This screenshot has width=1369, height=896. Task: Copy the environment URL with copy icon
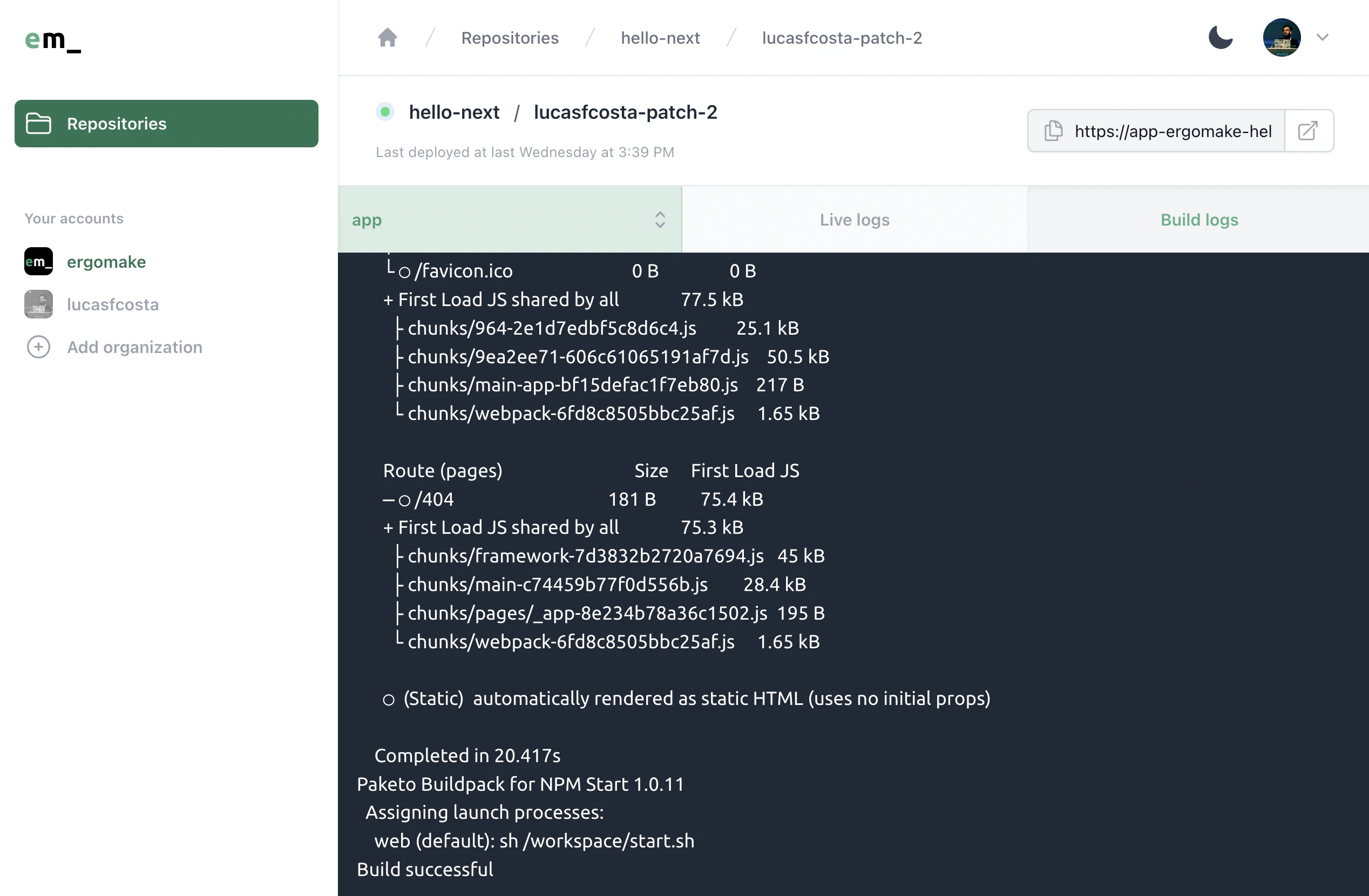pos(1053,131)
